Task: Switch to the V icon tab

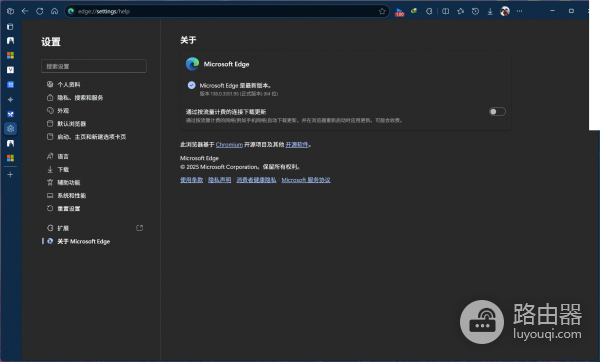Action: 10,70
